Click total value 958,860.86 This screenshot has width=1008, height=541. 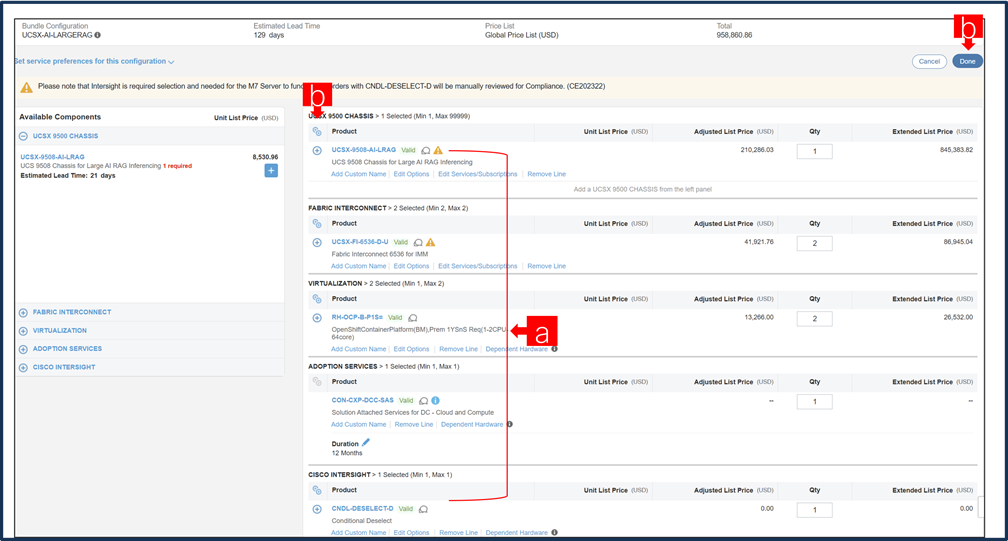coord(734,35)
